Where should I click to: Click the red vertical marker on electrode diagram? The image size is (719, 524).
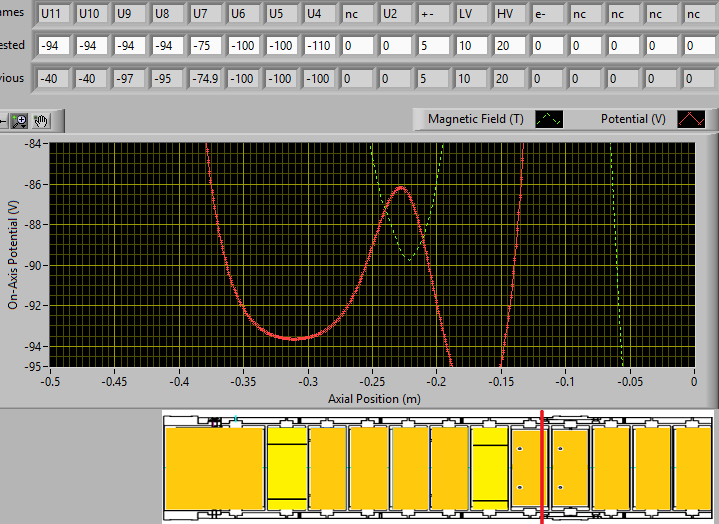pos(541,465)
